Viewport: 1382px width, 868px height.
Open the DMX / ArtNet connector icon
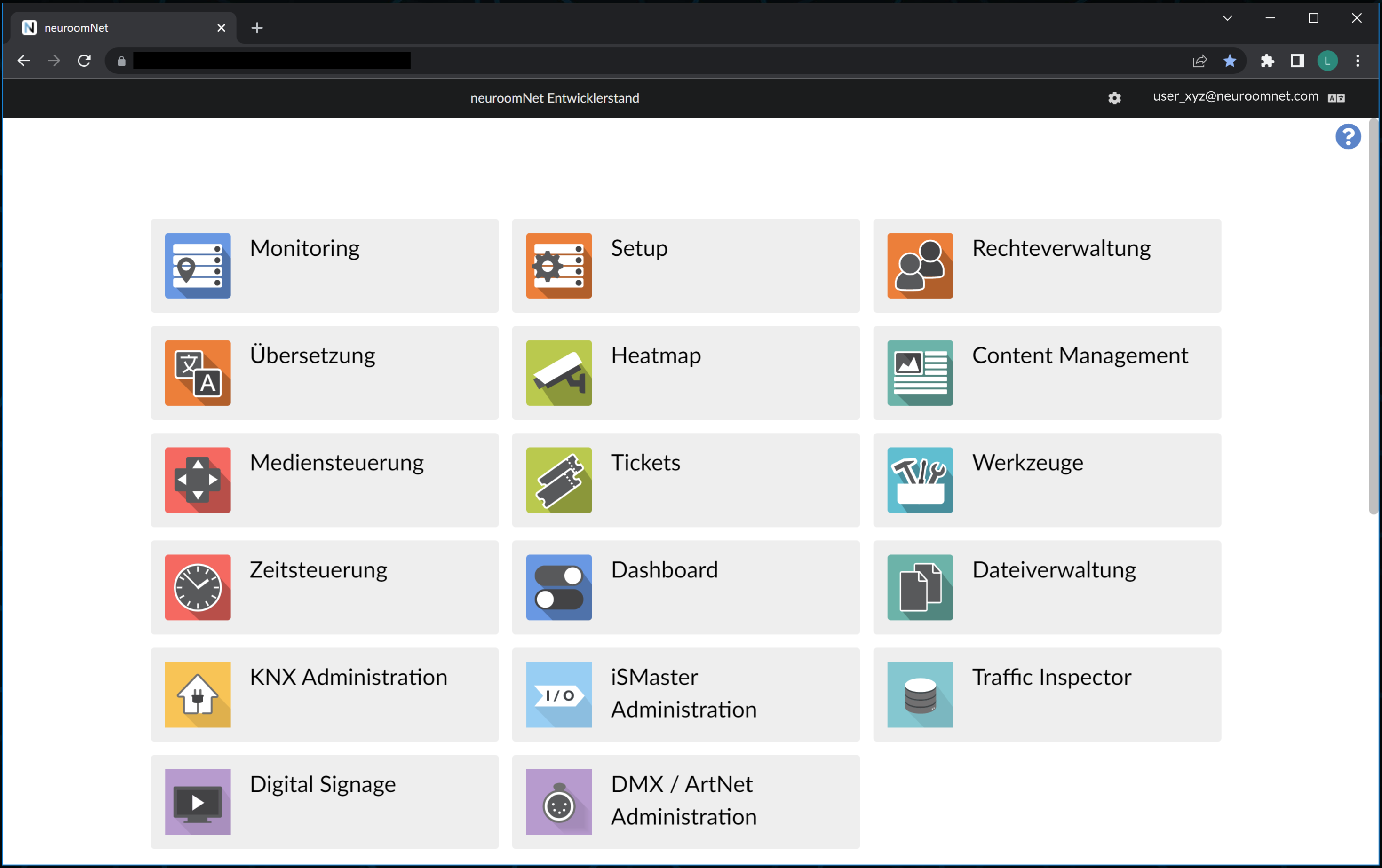[558, 802]
